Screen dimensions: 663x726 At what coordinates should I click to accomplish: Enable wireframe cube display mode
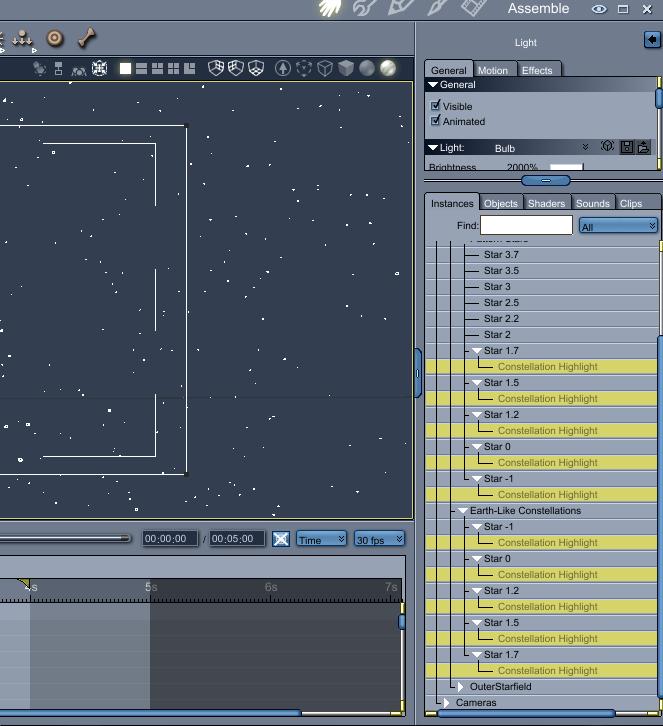325,69
